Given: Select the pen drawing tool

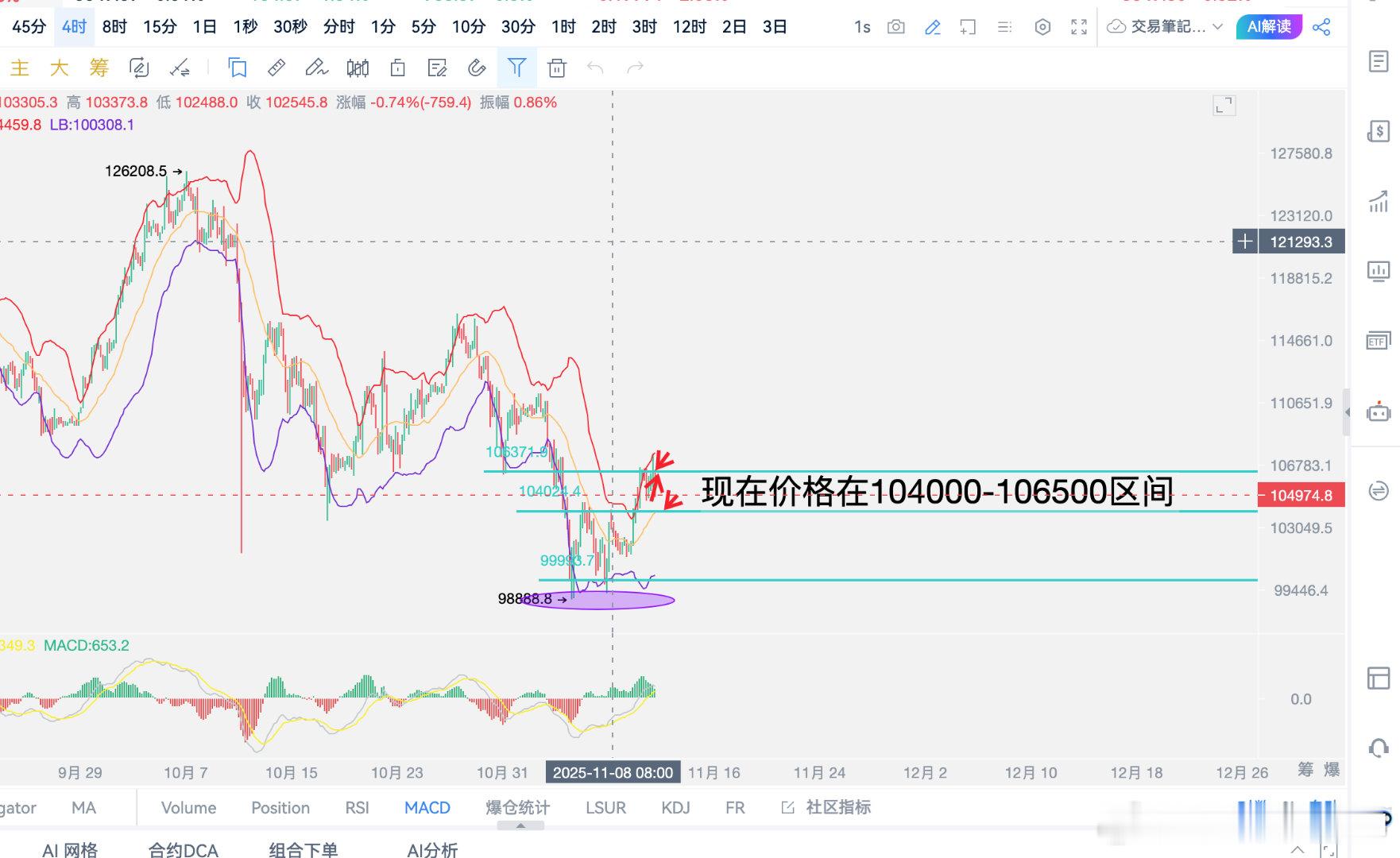Looking at the screenshot, I should 316,68.
